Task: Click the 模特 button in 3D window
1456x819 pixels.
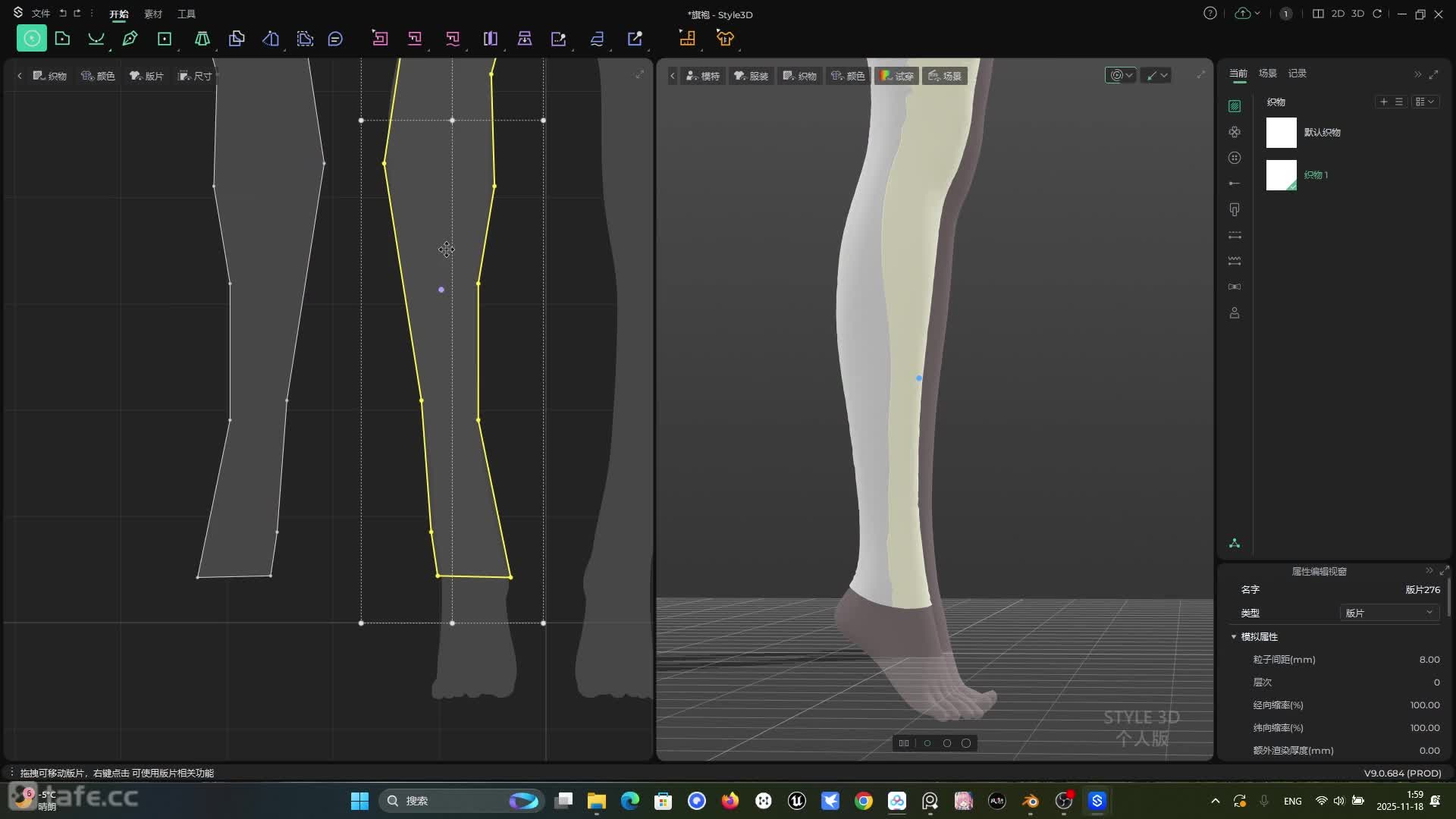Action: point(703,76)
